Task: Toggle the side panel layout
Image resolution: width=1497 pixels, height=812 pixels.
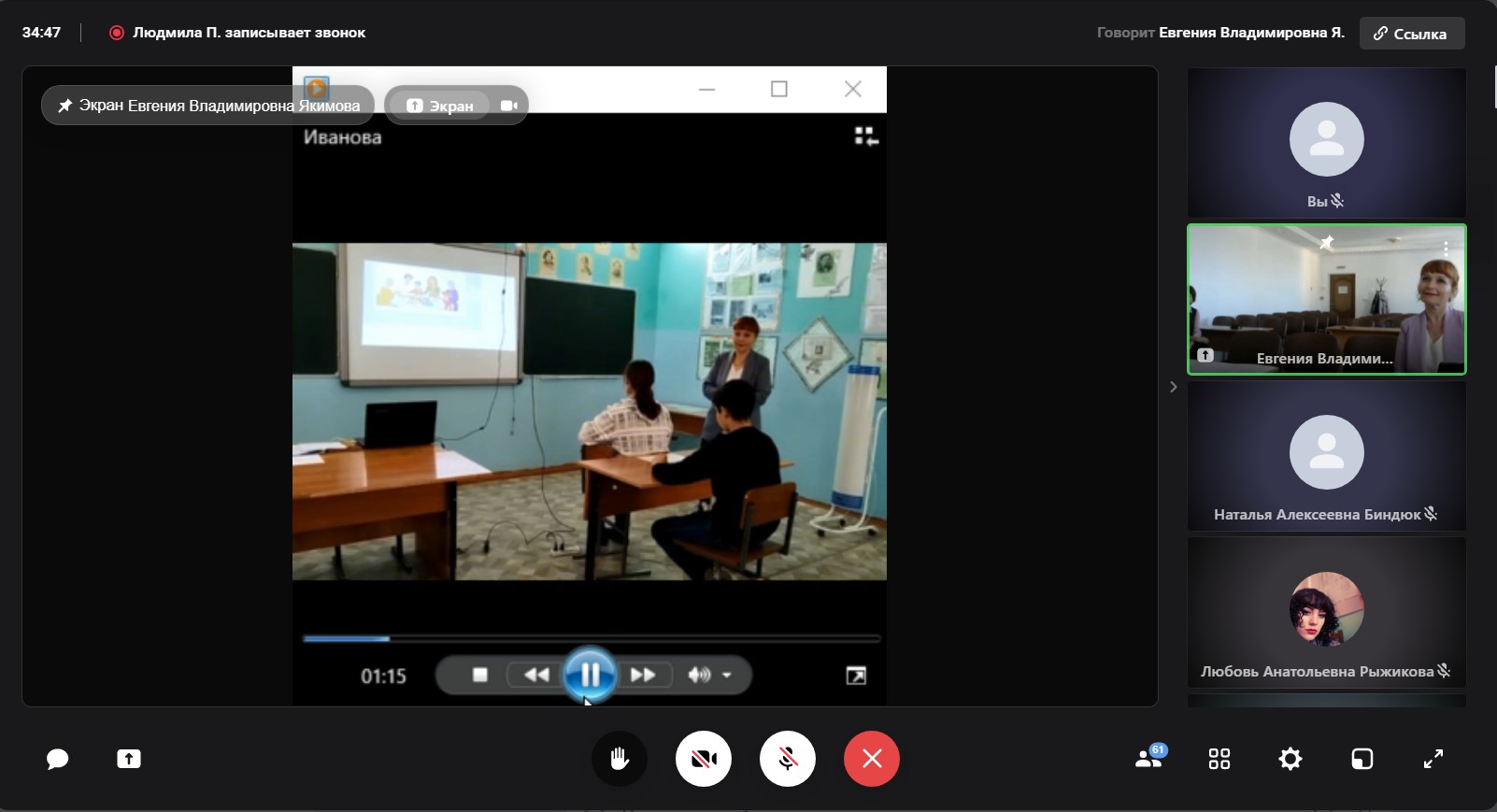Action: pos(1362,759)
